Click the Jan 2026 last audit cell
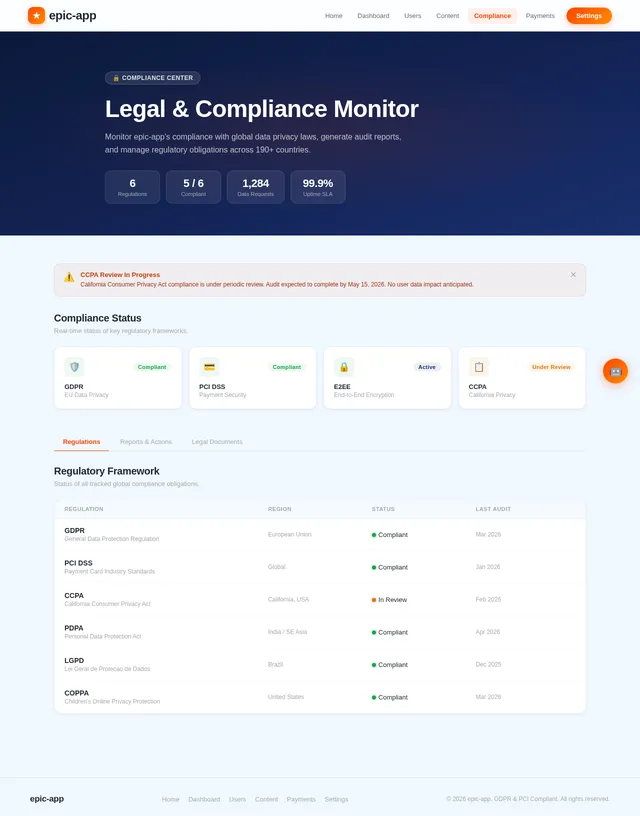This screenshot has height=816, width=640. click(x=488, y=567)
